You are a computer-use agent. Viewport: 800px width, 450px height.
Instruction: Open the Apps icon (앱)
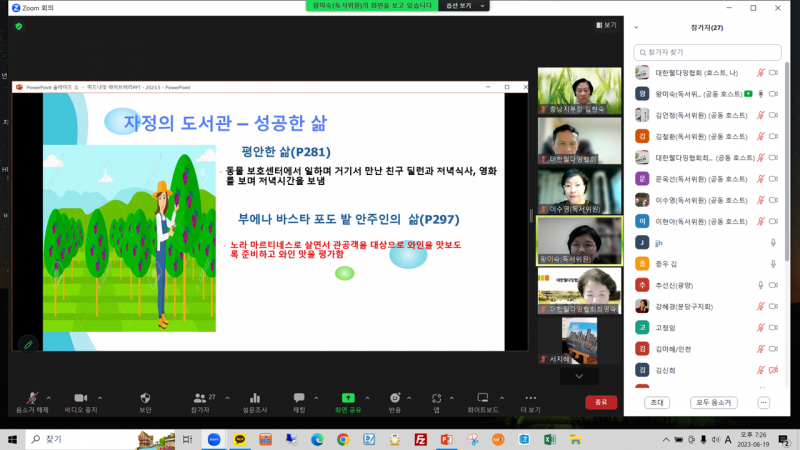point(436,398)
